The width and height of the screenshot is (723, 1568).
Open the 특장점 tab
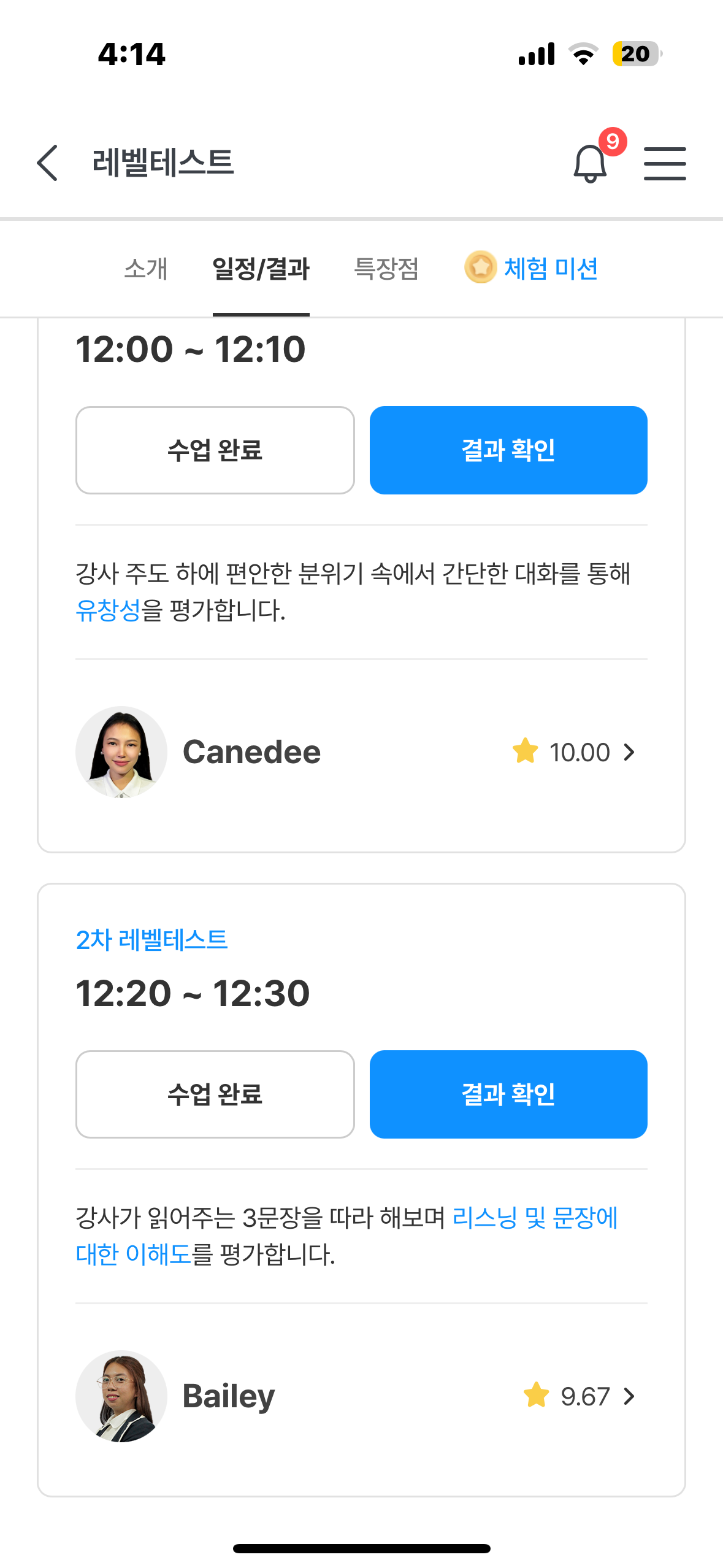tap(386, 269)
